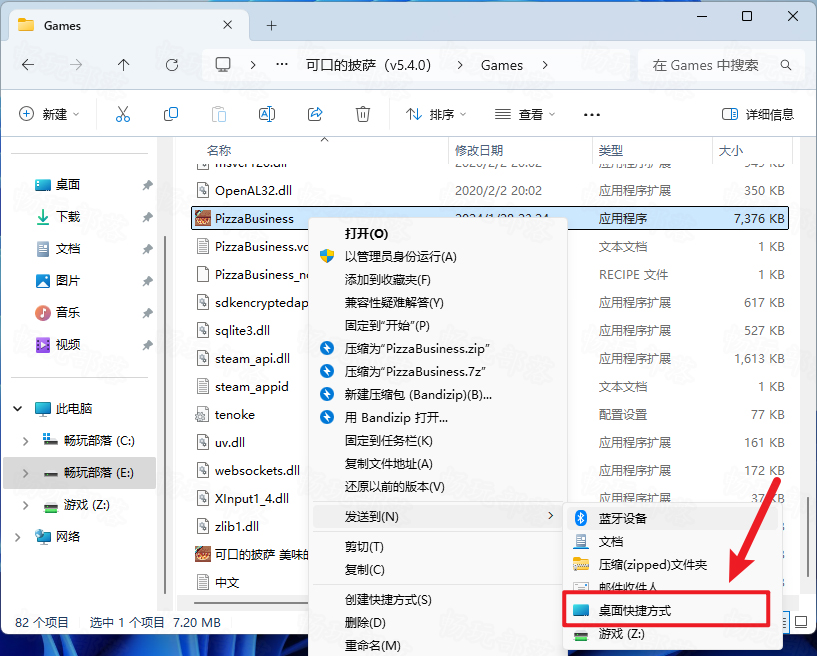Viewport: 817px width, 656px height.
Task: Select the 中文 text file
Action: coord(227,583)
